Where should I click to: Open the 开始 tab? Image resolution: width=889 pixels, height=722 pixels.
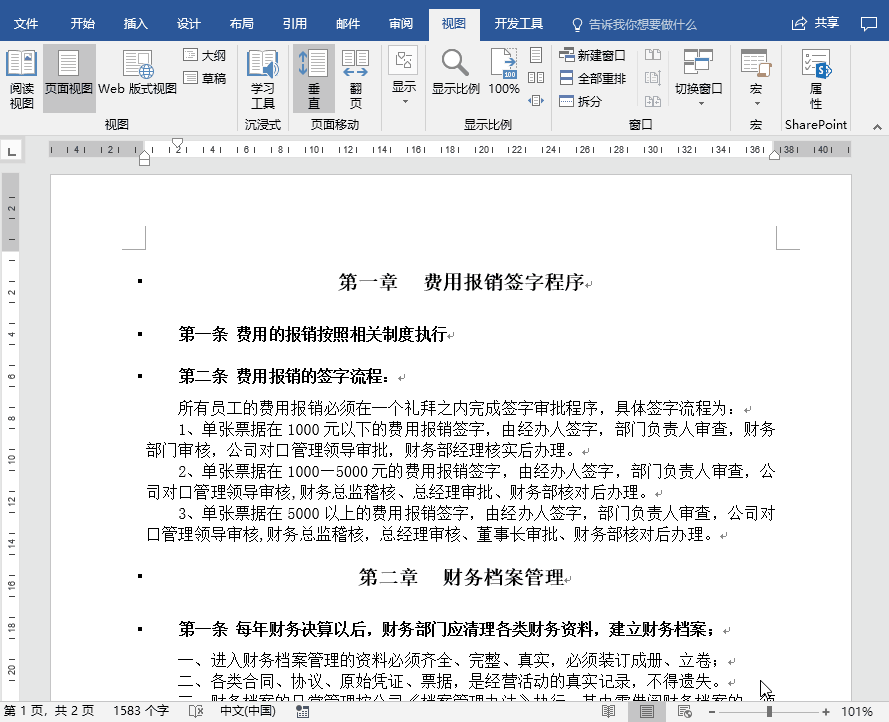[x=82, y=24]
